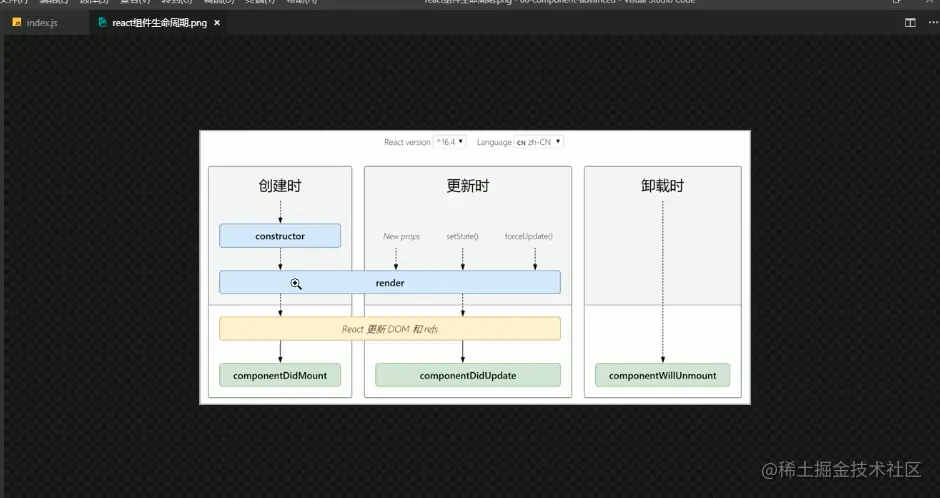Click the "卸载时" heading
940x498 pixels.
(x=662, y=186)
